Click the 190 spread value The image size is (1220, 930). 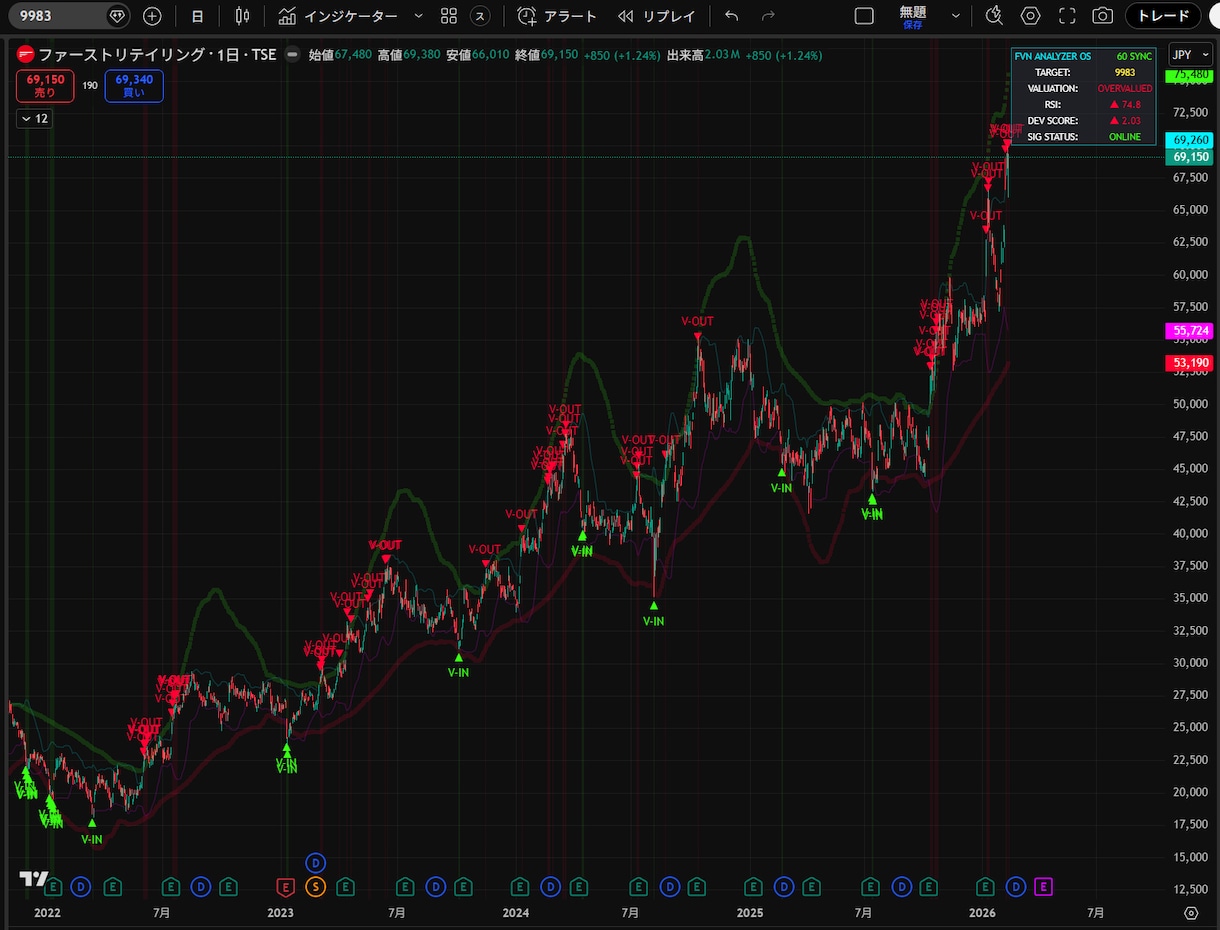click(90, 86)
